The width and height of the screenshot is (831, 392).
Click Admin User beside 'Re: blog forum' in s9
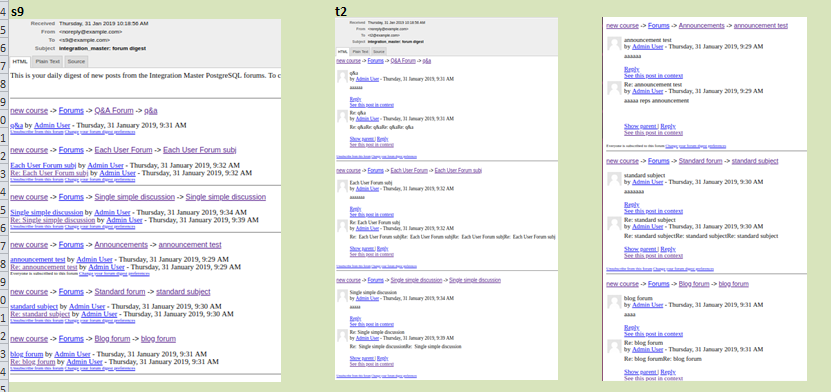click(84, 362)
